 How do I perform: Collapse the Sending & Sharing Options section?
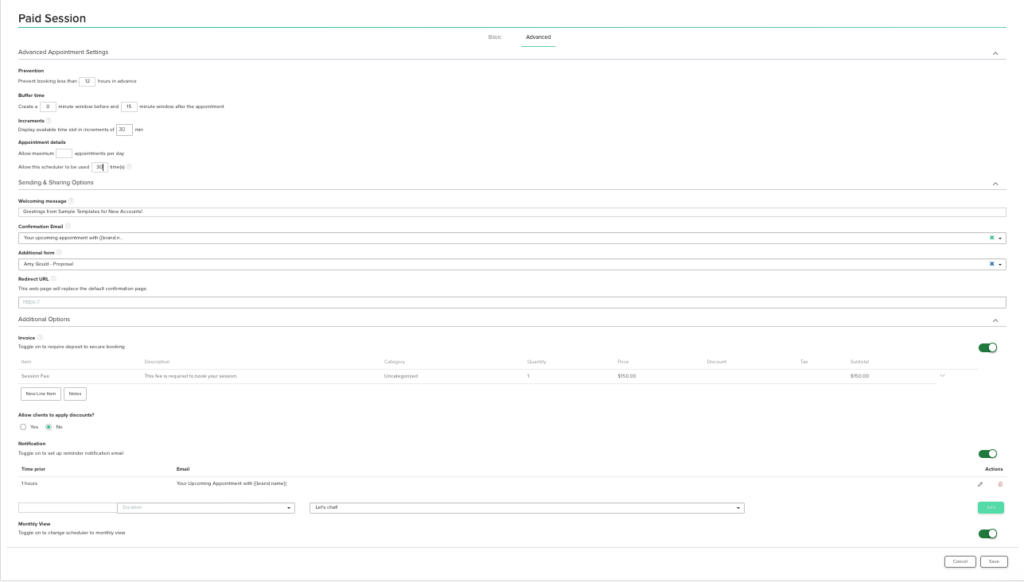[x=995, y=184]
